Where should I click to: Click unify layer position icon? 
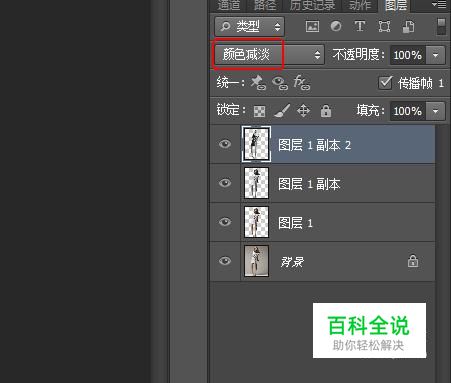pos(258,82)
